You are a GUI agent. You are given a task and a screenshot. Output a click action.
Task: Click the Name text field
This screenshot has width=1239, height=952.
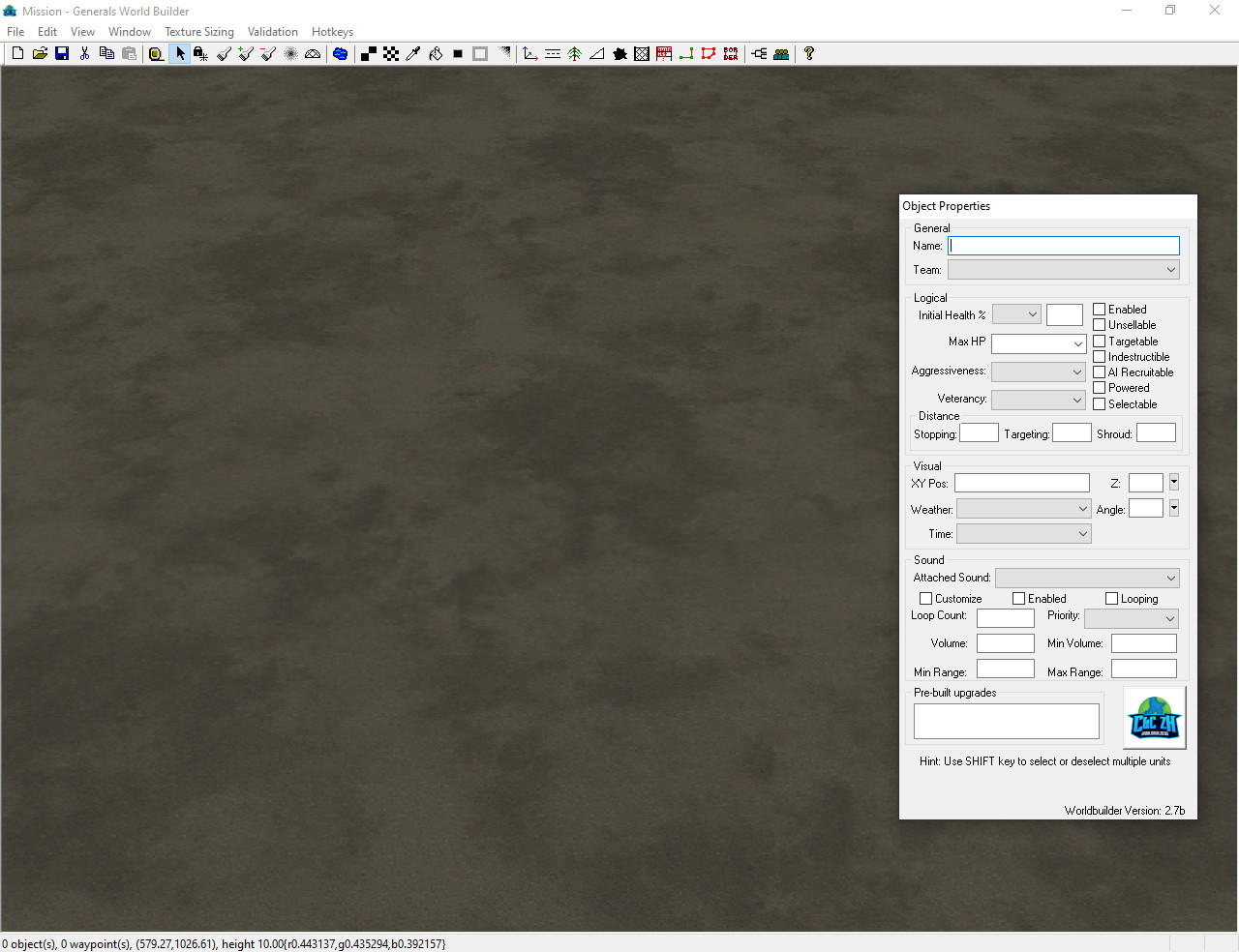click(x=1063, y=246)
